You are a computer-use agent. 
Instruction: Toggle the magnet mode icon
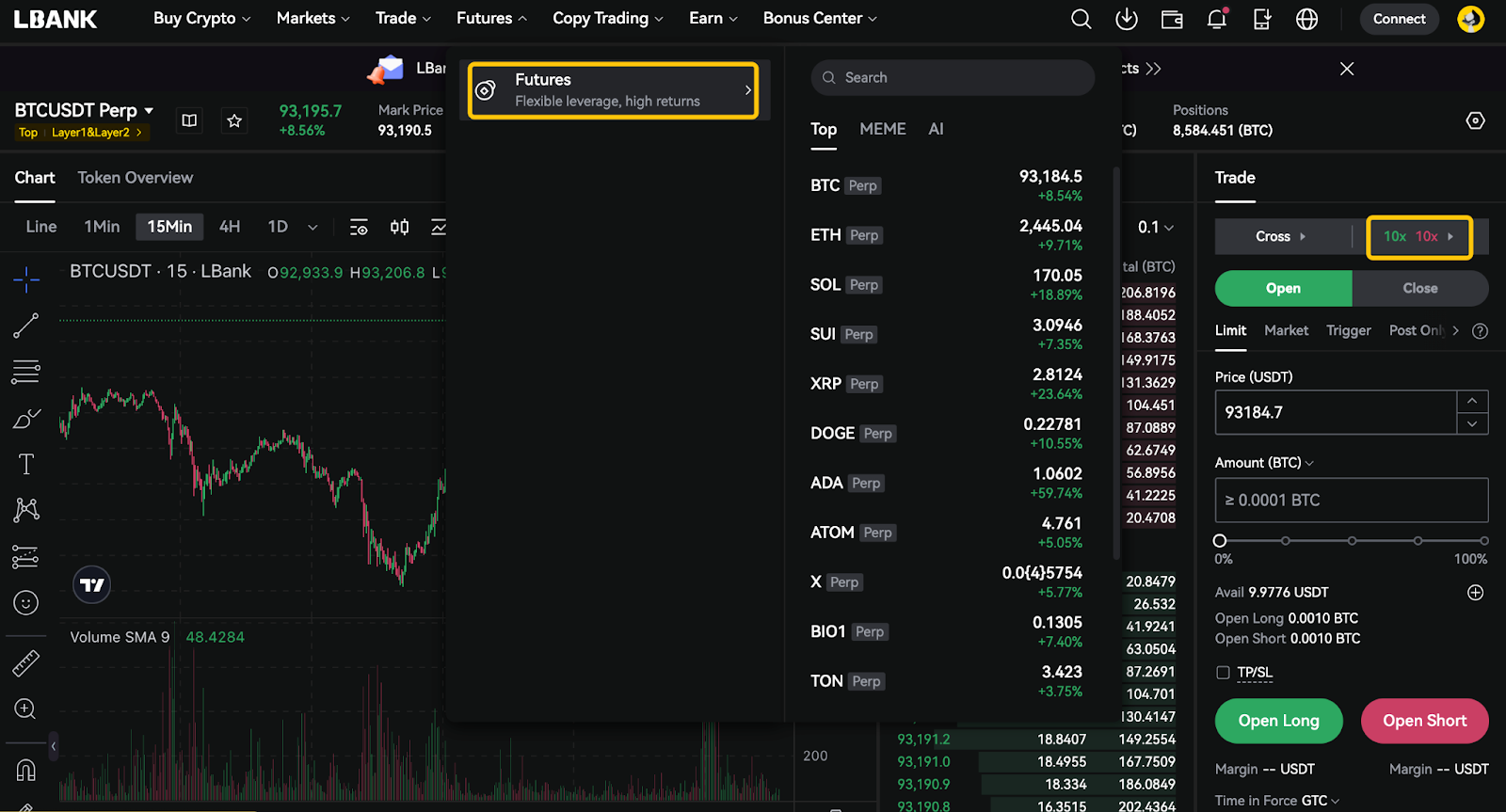pos(26,770)
